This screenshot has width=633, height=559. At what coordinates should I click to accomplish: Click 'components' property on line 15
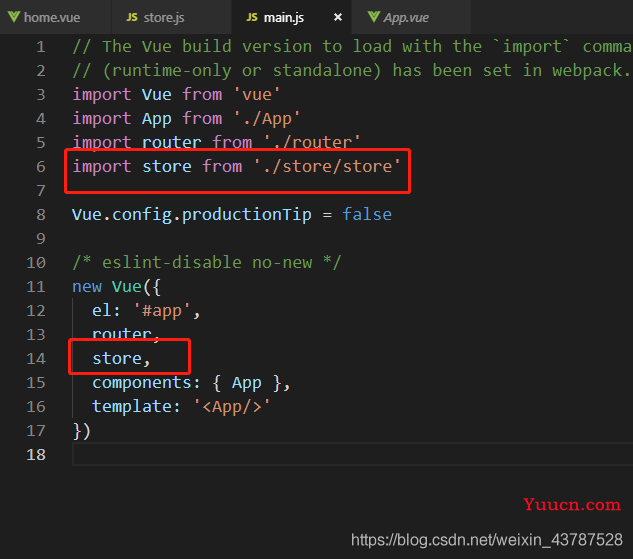pyautogui.click(x=141, y=382)
